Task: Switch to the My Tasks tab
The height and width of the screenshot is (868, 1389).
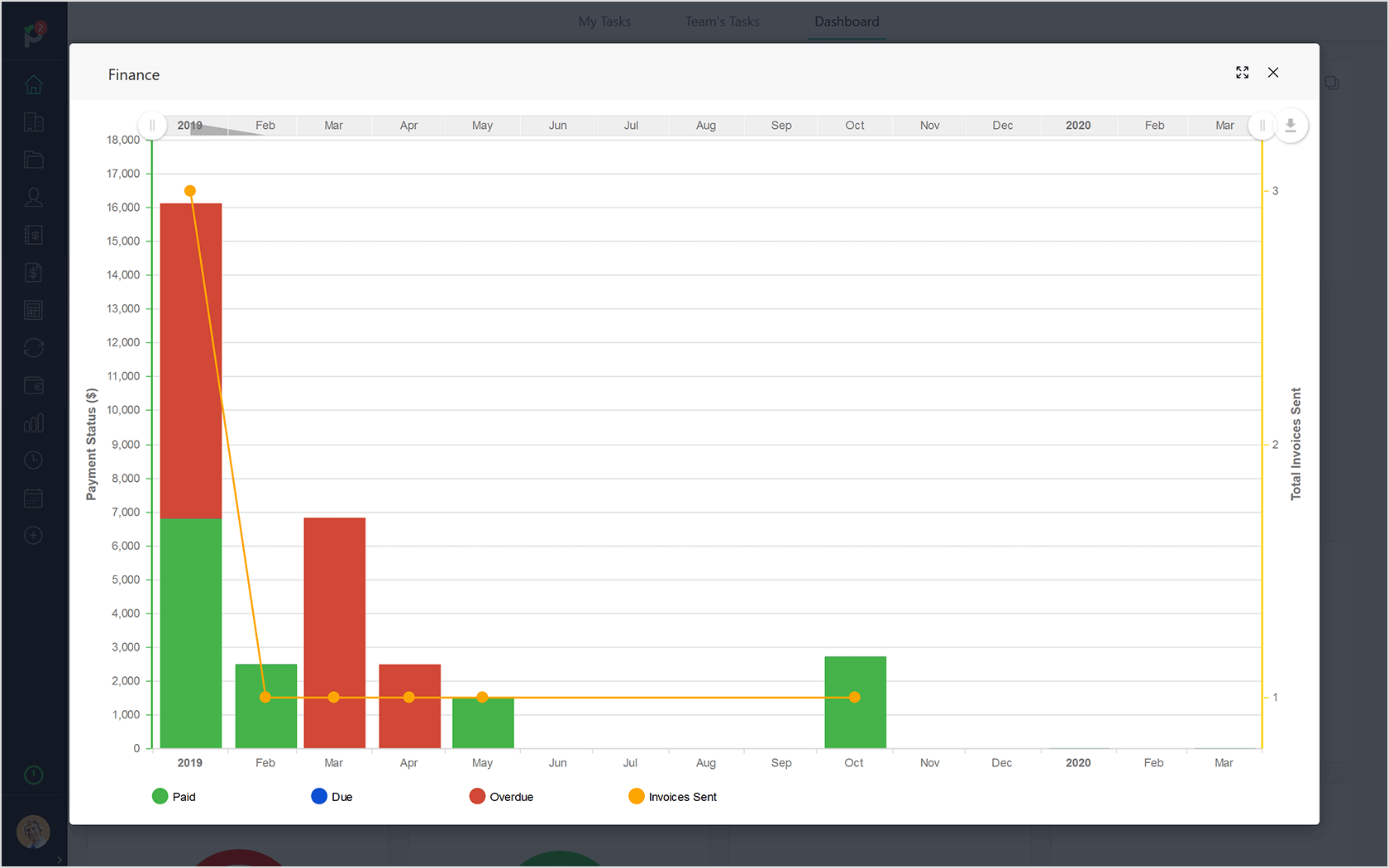Action: (x=604, y=21)
